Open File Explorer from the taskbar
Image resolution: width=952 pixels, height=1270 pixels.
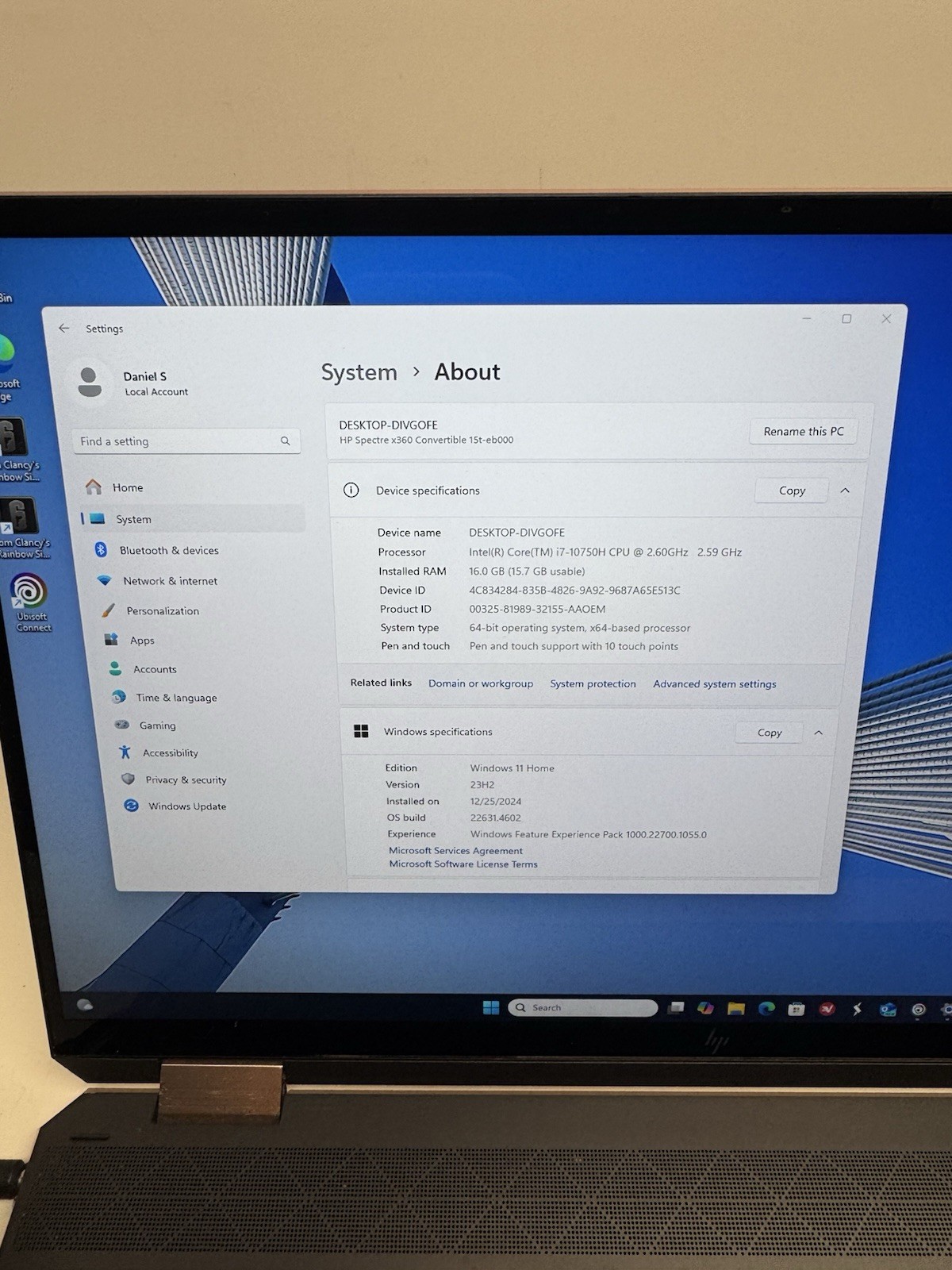point(736,1009)
